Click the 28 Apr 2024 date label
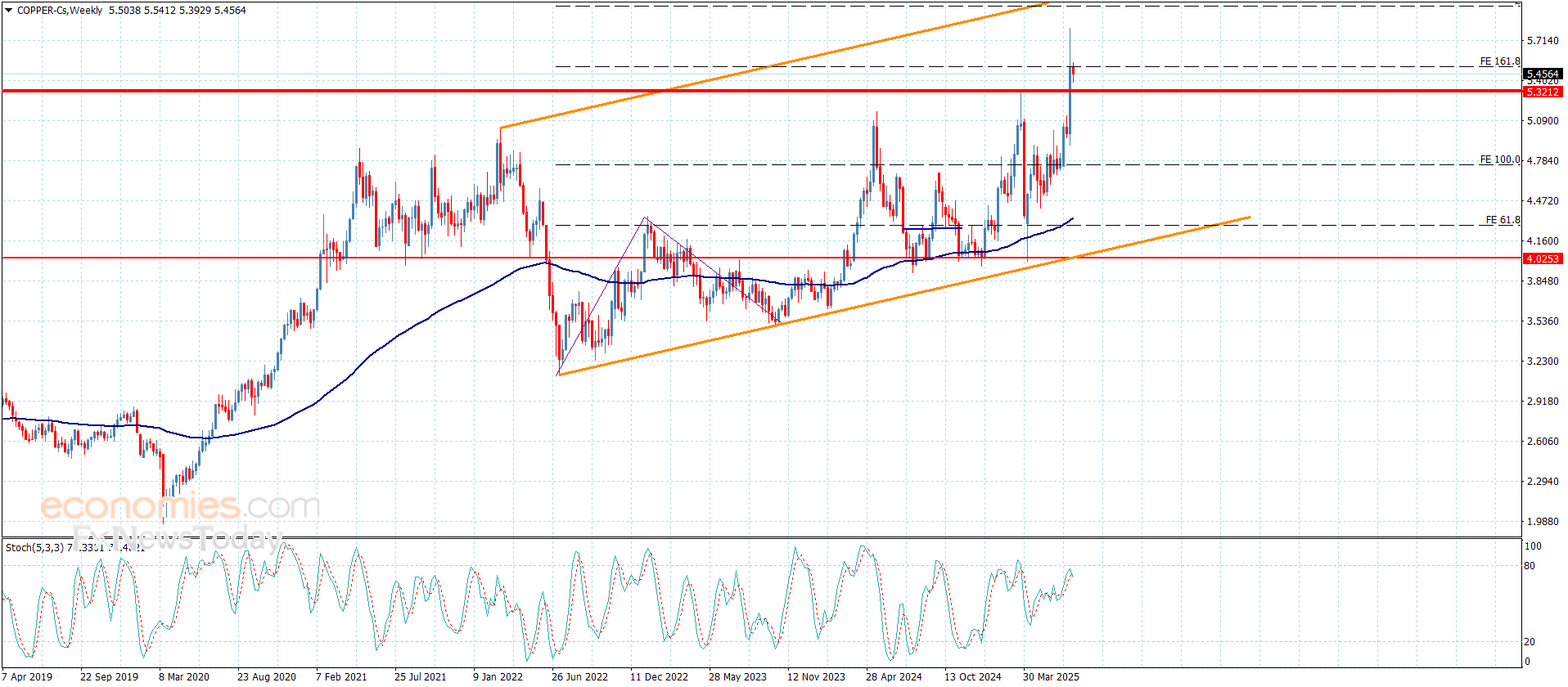The image size is (1568, 687). coord(894,676)
